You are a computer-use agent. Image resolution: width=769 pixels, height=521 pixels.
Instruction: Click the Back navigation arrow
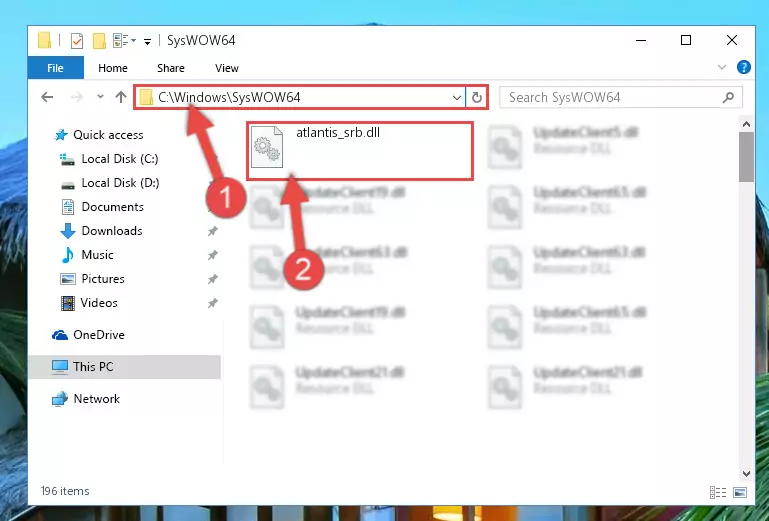tap(47, 97)
